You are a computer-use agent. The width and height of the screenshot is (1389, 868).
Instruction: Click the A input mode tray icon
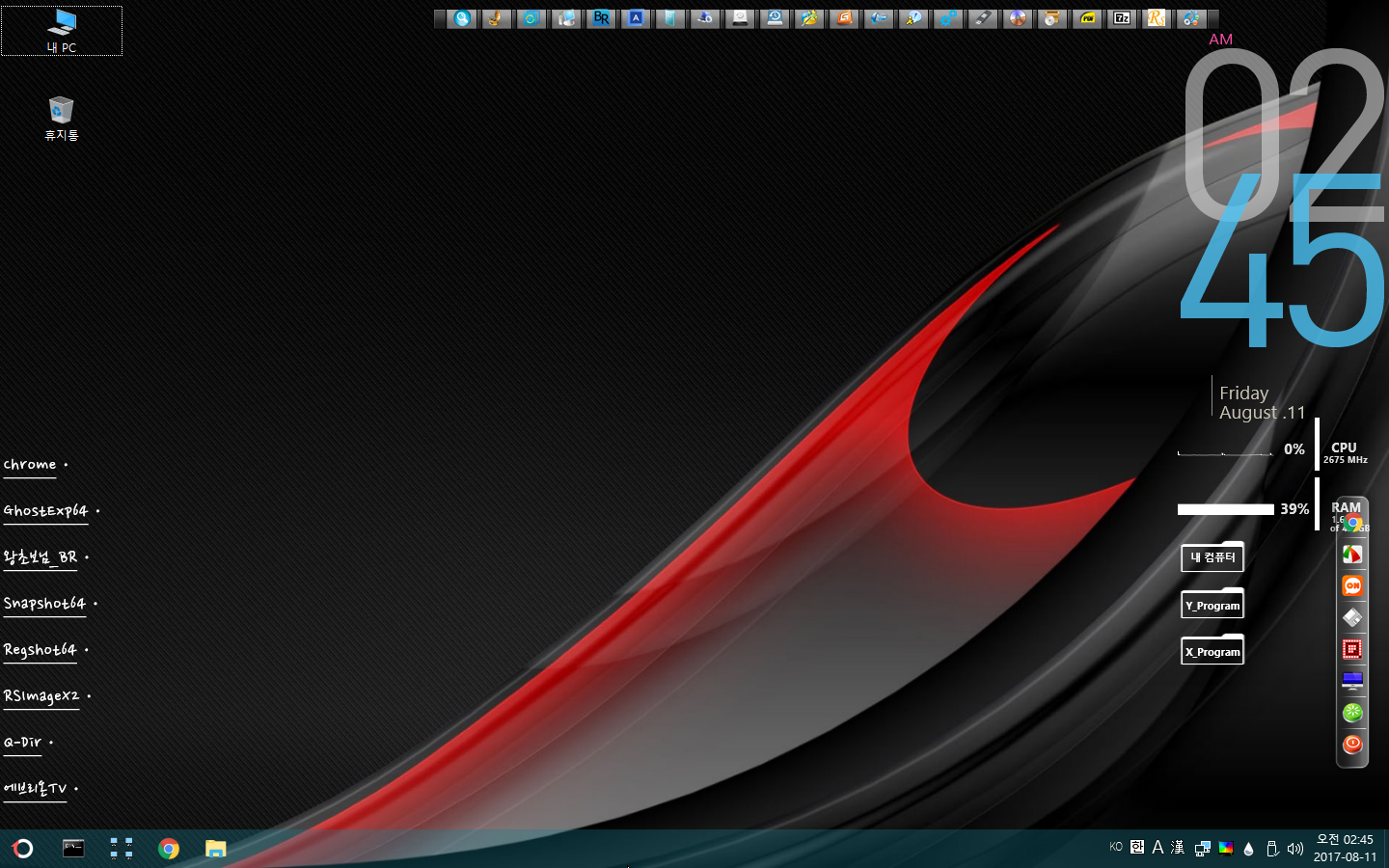coord(1157,847)
